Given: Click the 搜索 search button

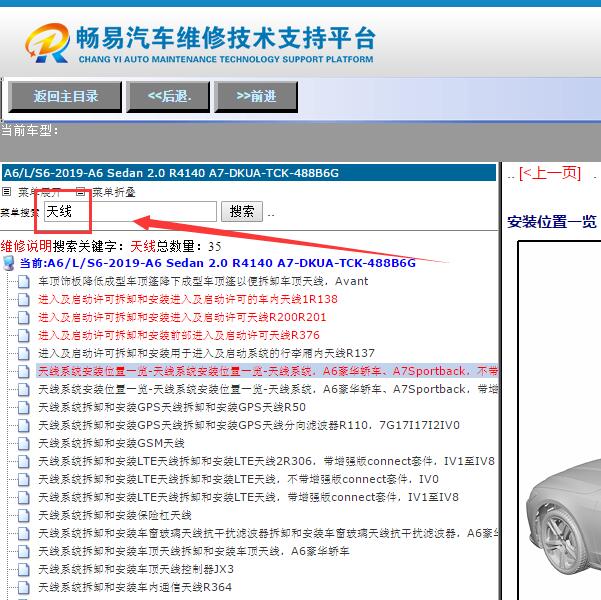Looking at the screenshot, I should [x=242, y=211].
